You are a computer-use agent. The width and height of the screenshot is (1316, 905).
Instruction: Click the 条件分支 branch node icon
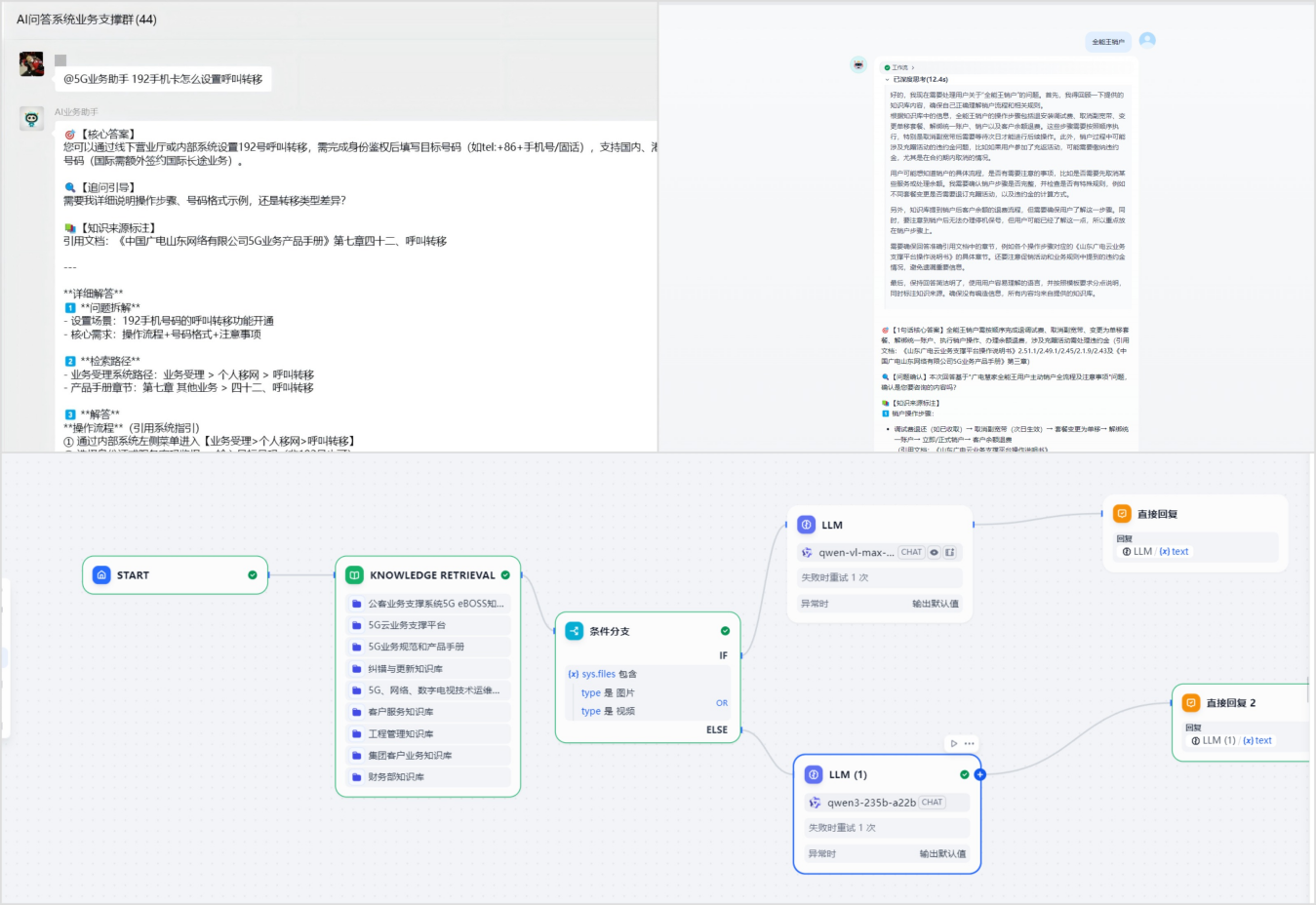coord(574,631)
